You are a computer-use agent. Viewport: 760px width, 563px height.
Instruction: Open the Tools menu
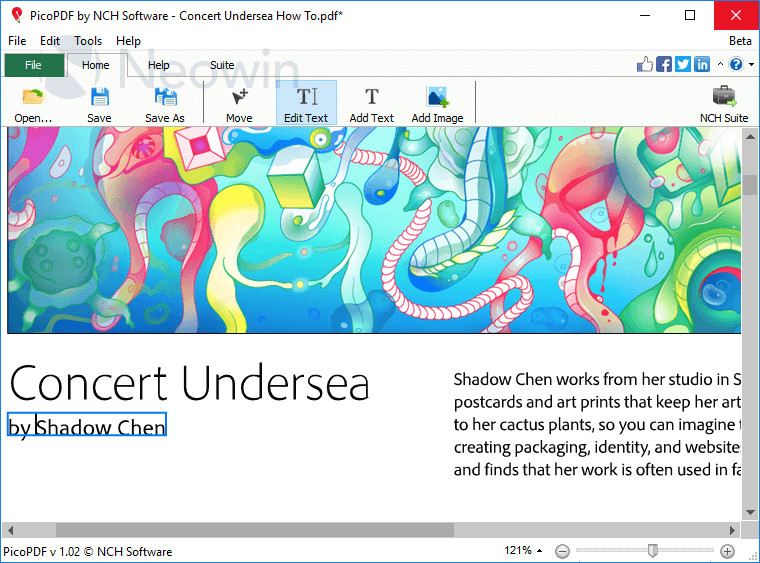(x=88, y=41)
